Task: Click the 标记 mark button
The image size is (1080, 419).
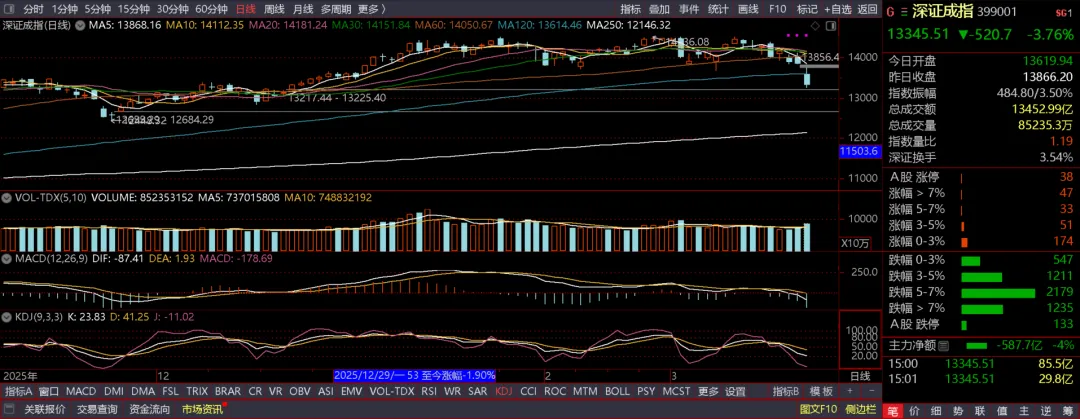Action: pyautogui.click(x=807, y=10)
